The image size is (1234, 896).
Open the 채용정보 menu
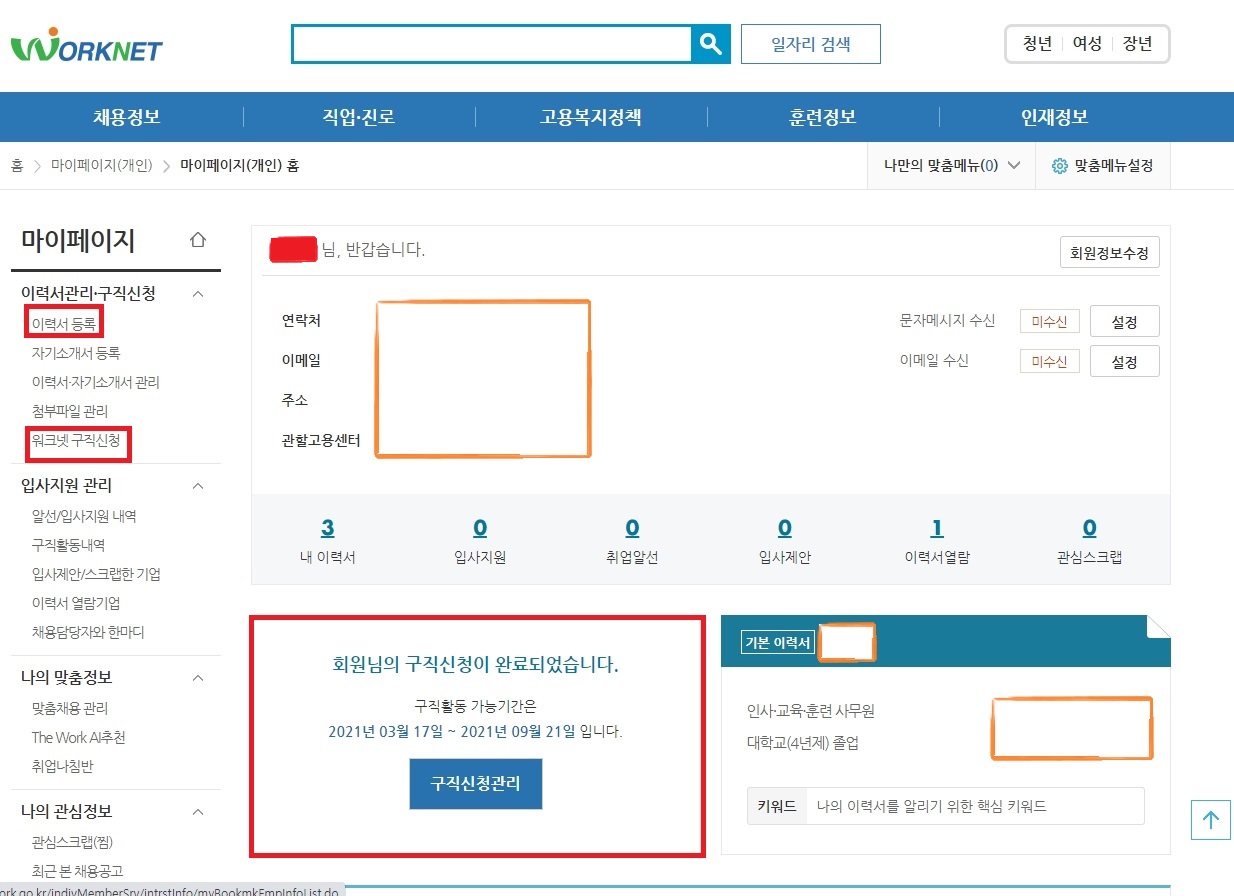click(x=127, y=117)
